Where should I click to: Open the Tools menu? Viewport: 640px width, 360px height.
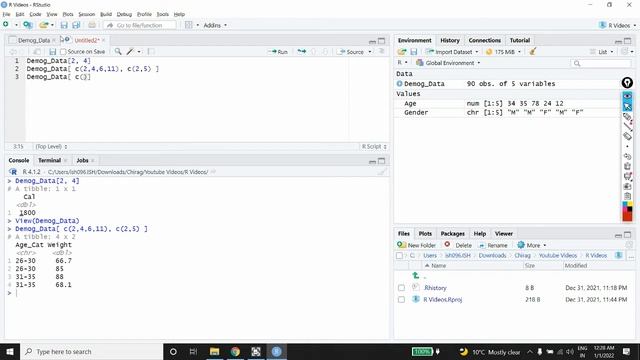click(x=162, y=14)
